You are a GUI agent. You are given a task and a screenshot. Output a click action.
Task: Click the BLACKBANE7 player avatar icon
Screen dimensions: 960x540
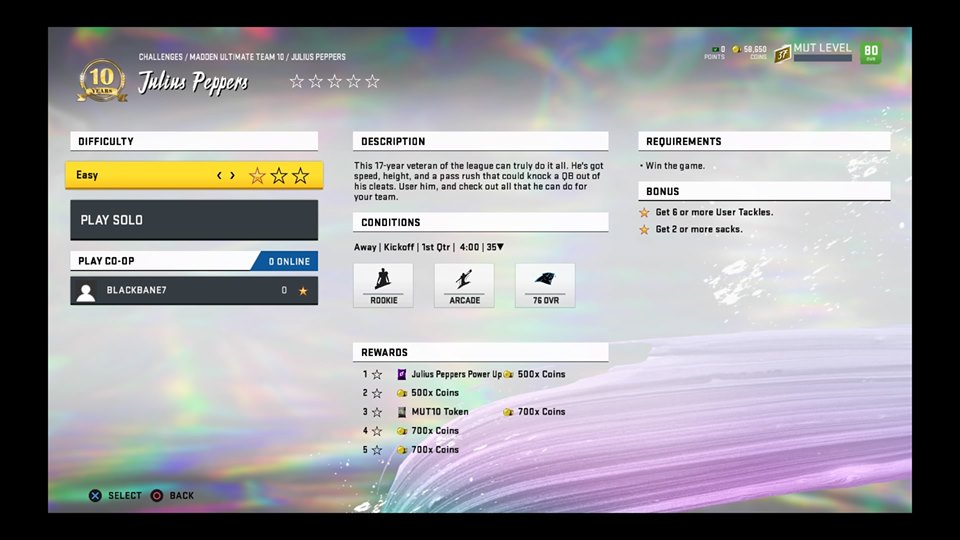tap(86, 293)
